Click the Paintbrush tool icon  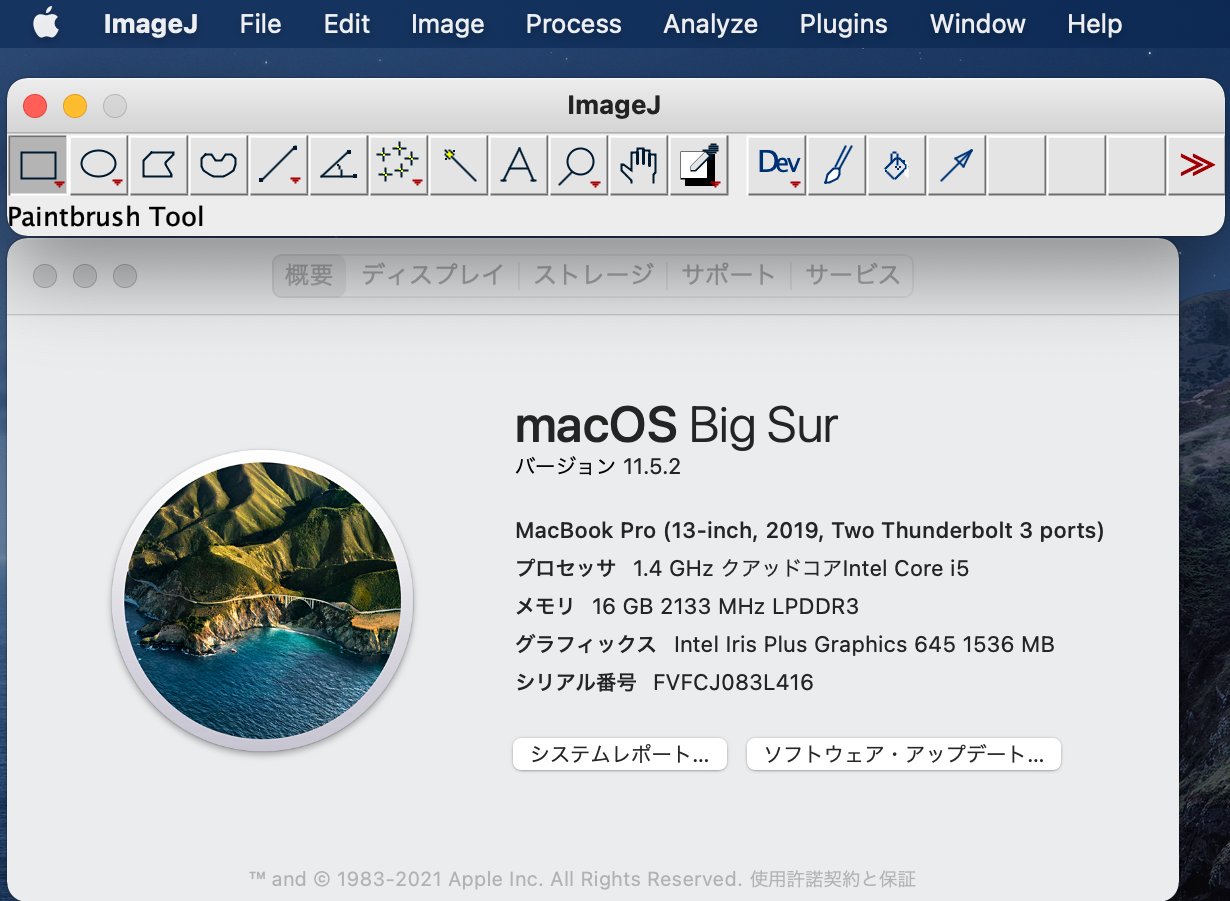pyautogui.click(x=837, y=165)
